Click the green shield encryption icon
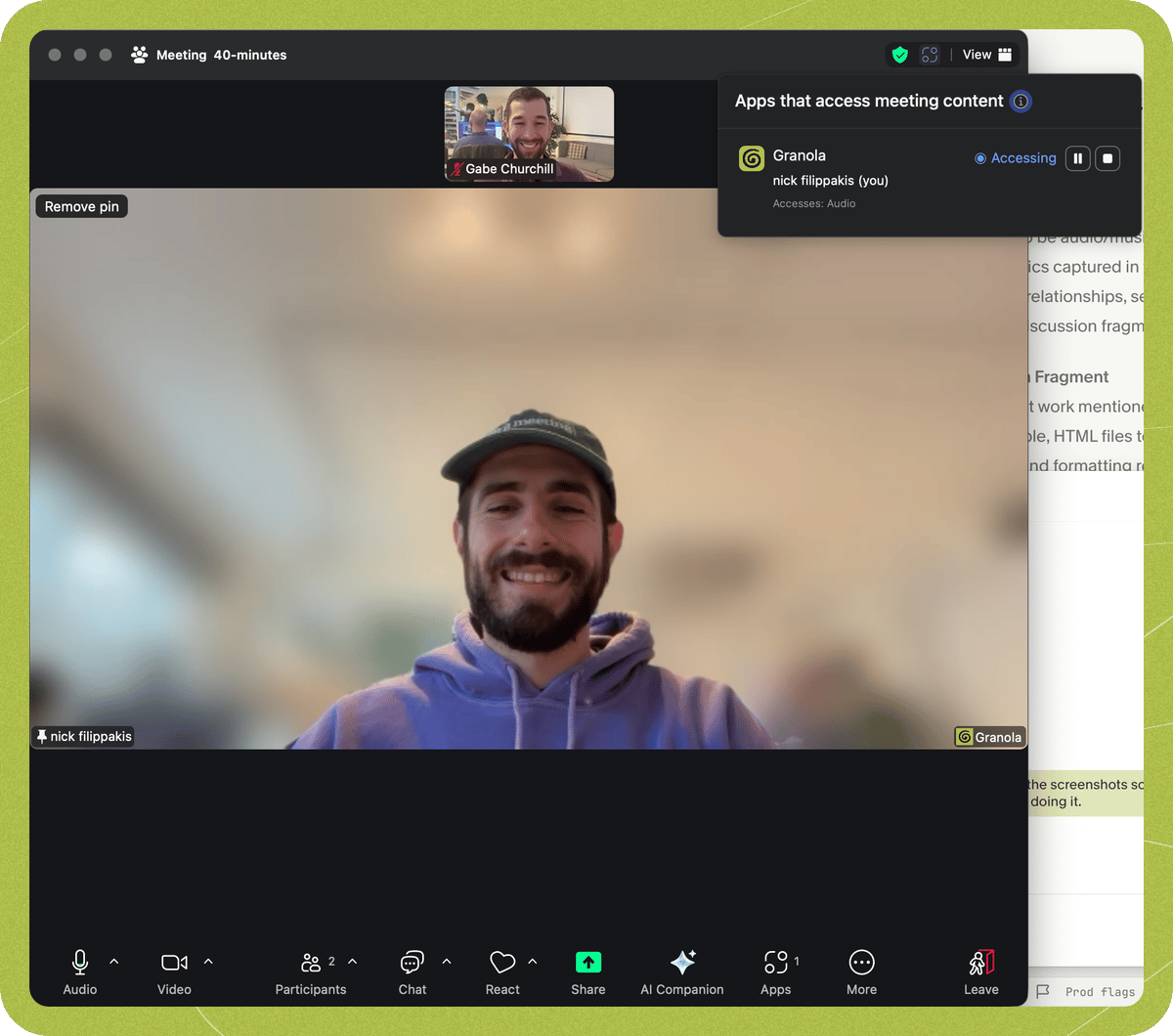Image resolution: width=1173 pixels, height=1036 pixels. [900, 55]
